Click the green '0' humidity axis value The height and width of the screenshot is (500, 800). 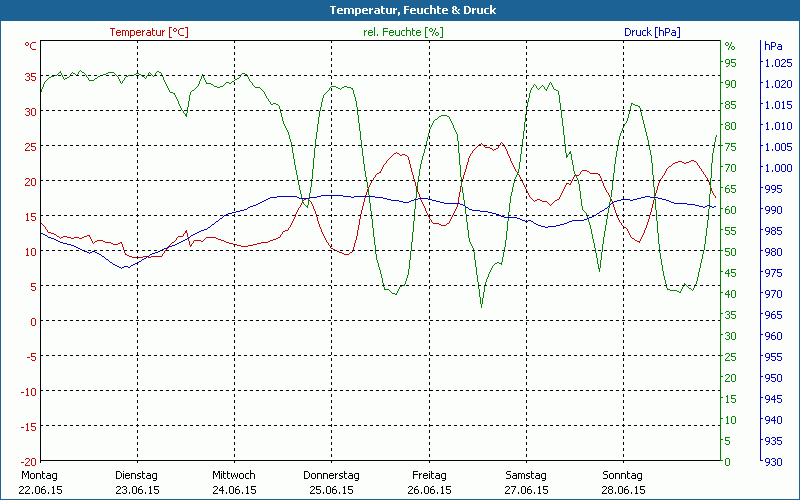point(728,462)
